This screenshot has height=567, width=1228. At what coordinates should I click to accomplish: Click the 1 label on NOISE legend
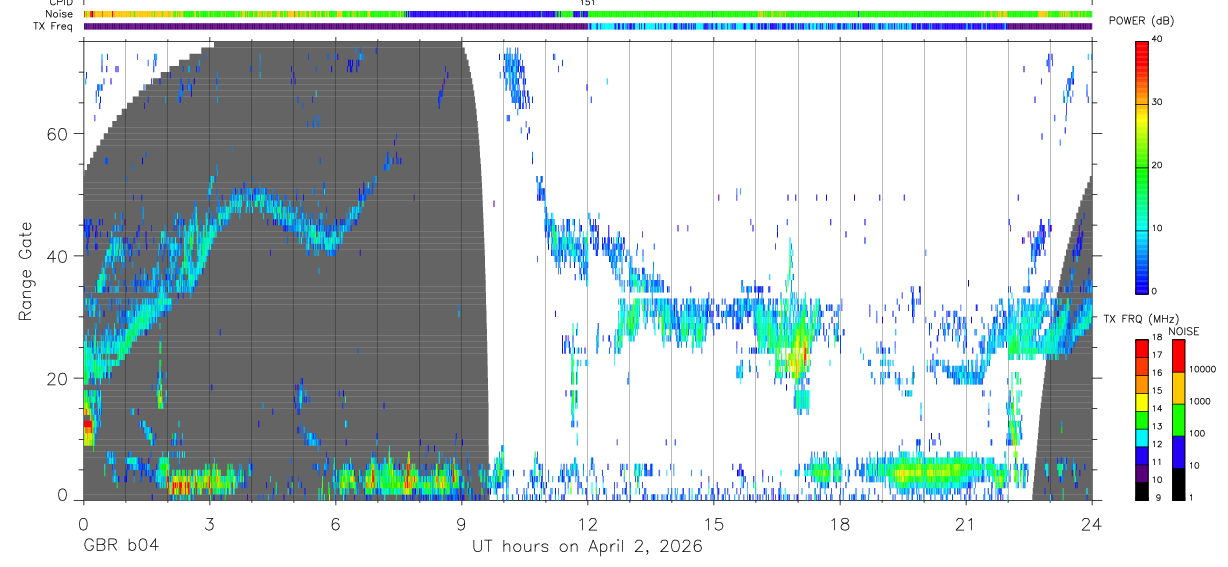point(1191,497)
